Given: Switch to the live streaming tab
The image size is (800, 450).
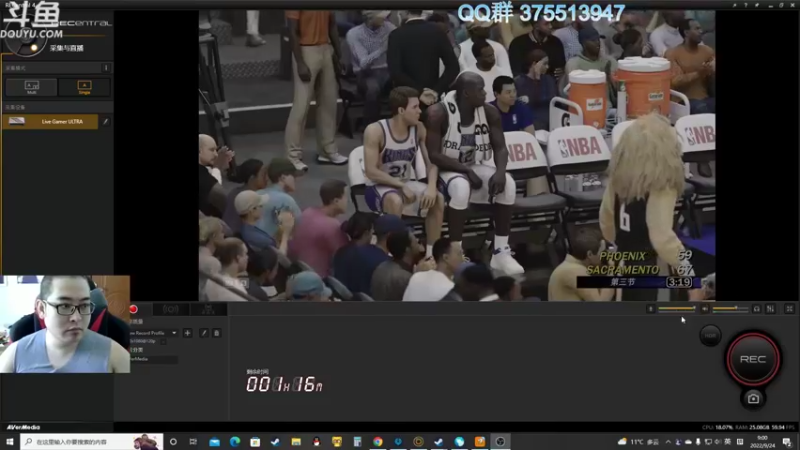Looking at the screenshot, I should [170, 309].
